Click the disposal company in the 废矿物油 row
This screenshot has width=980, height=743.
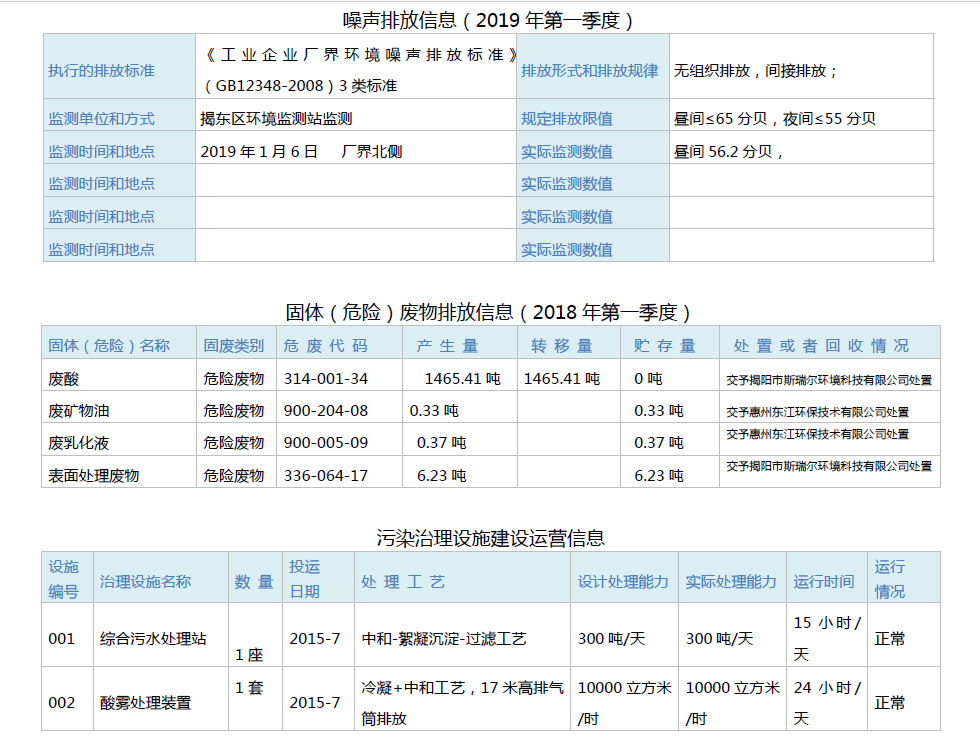[x=818, y=412]
